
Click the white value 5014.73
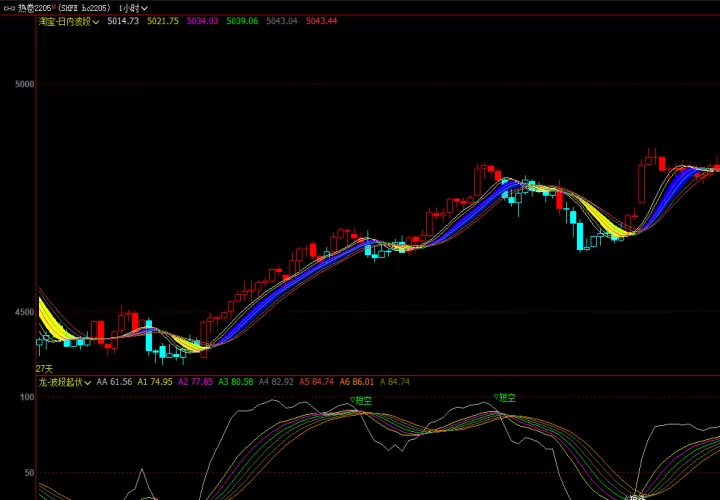pos(123,21)
